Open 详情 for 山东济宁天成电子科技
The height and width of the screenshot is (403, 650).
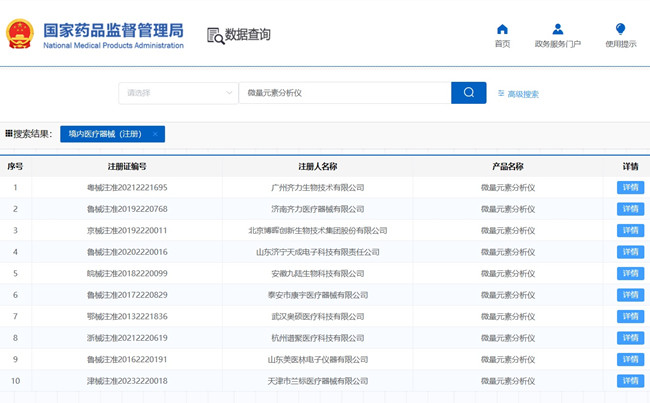pyautogui.click(x=630, y=252)
